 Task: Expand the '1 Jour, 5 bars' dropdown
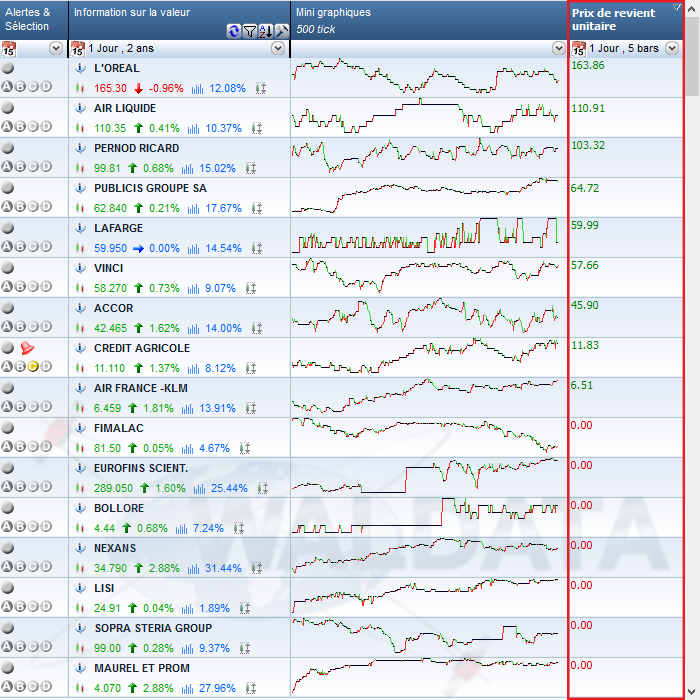click(672, 48)
